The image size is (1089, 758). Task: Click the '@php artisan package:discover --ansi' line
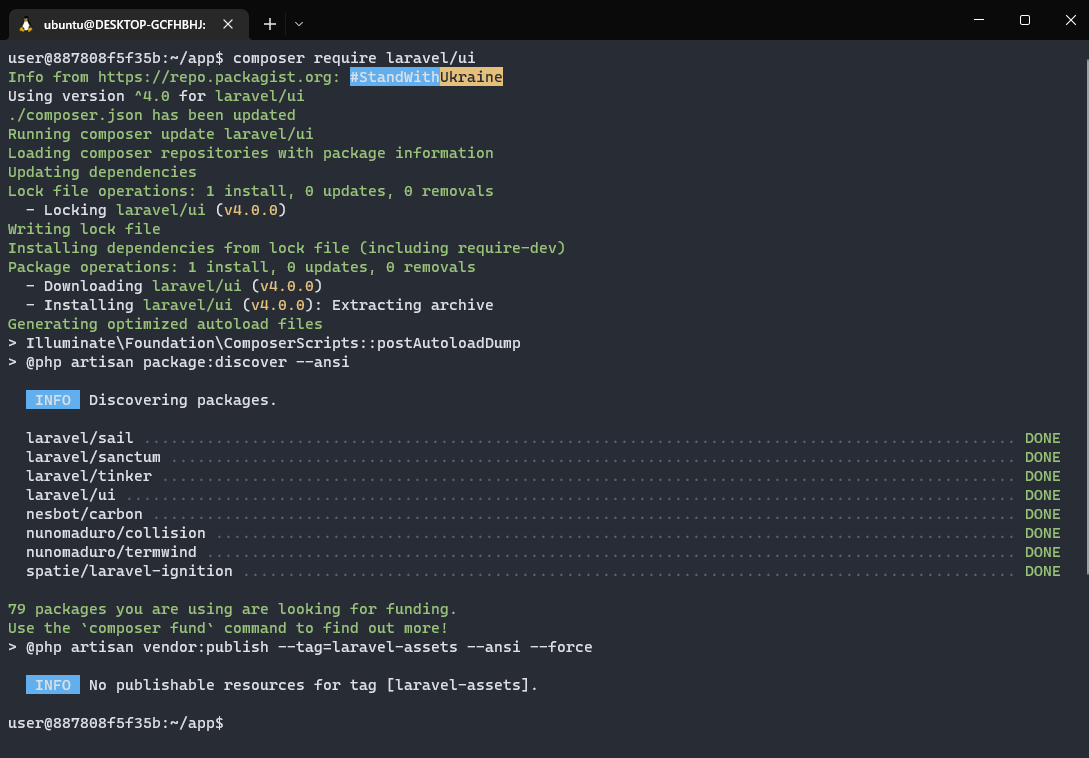point(178,362)
